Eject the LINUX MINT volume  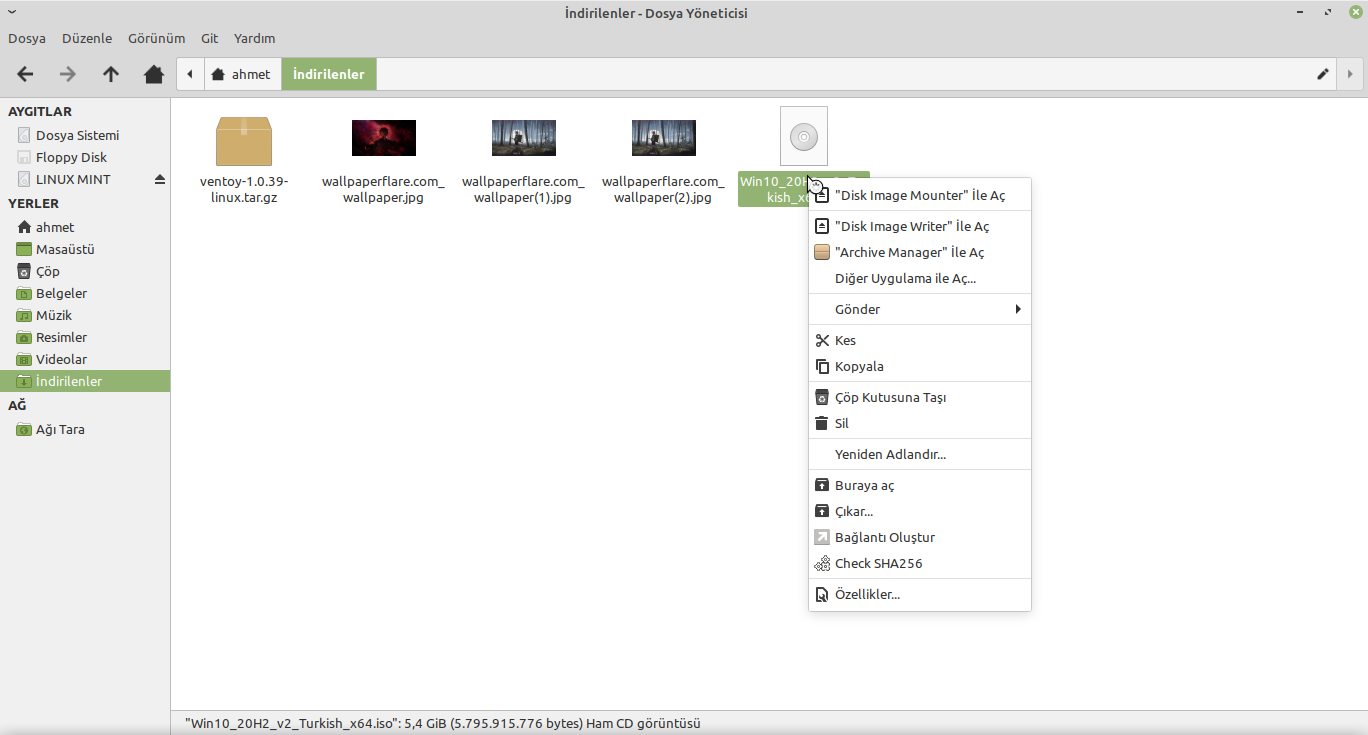(x=159, y=180)
